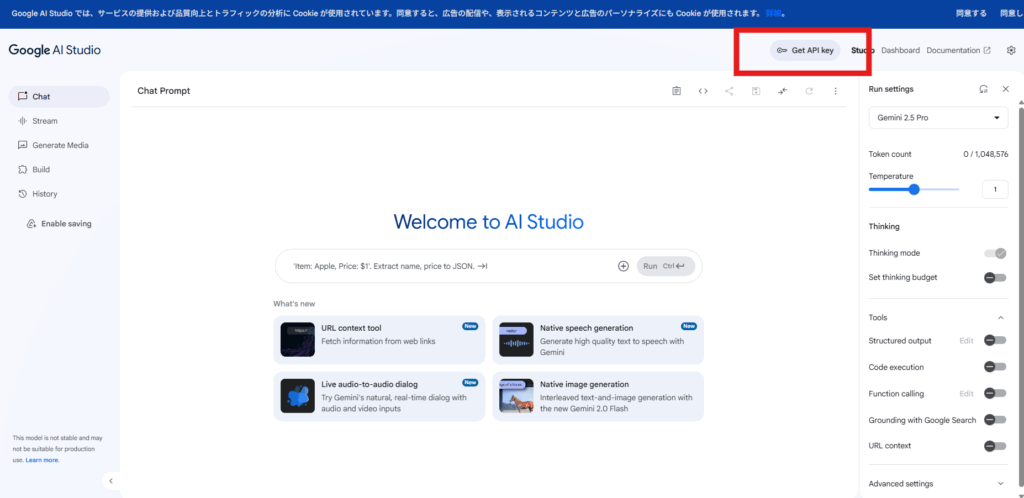Open History in the sidebar
This screenshot has height=498, width=1024.
[59, 194]
